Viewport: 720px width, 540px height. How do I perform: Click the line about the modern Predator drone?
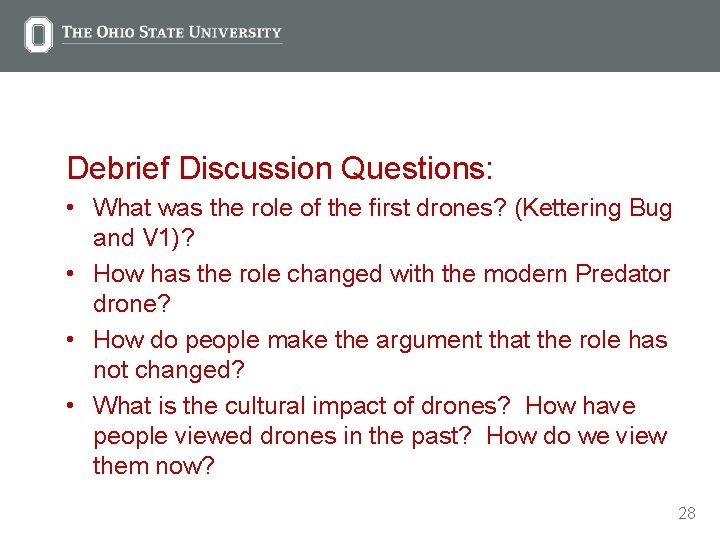[381, 274]
